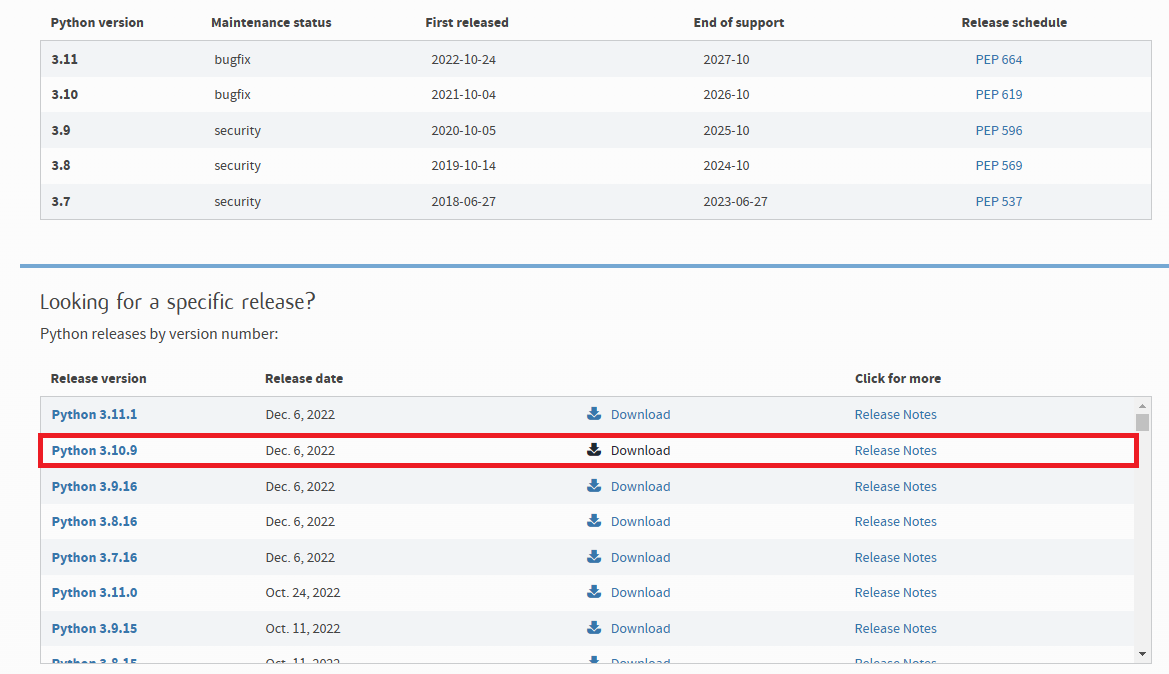Open PEP 596 release schedule
The image size is (1169, 674).
pyautogui.click(x=998, y=130)
